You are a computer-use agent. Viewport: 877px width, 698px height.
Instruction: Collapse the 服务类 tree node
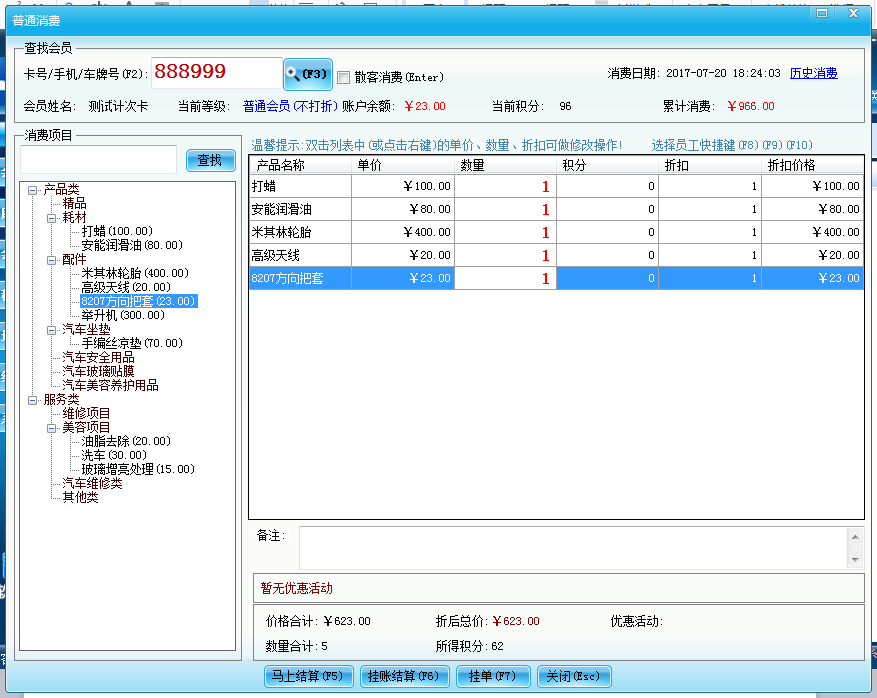coord(32,400)
